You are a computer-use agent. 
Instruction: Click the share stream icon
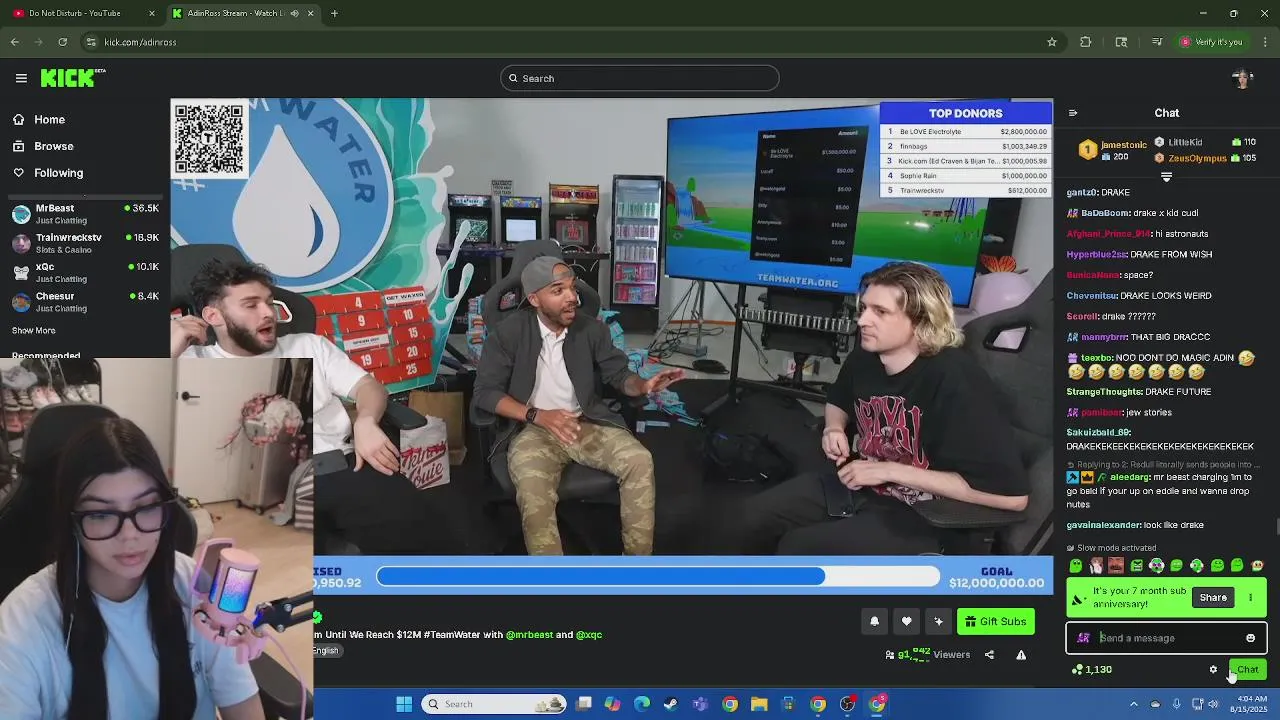[x=989, y=655]
